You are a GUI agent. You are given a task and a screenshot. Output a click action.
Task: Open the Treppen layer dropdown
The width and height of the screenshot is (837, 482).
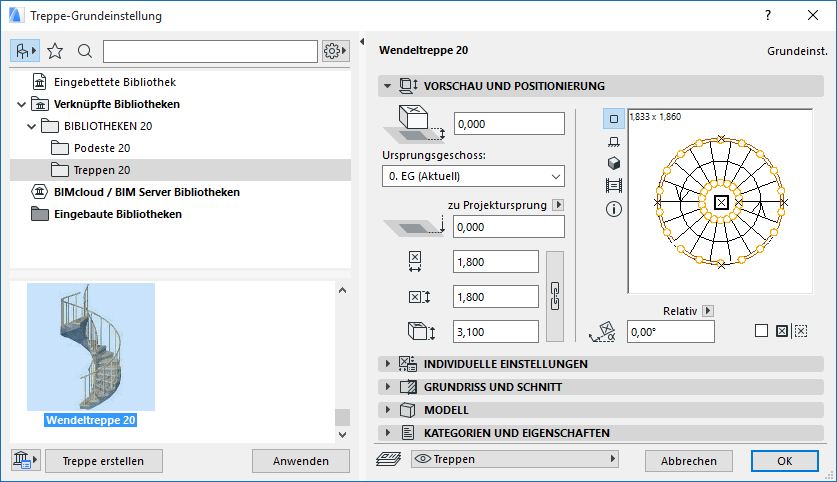point(515,460)
